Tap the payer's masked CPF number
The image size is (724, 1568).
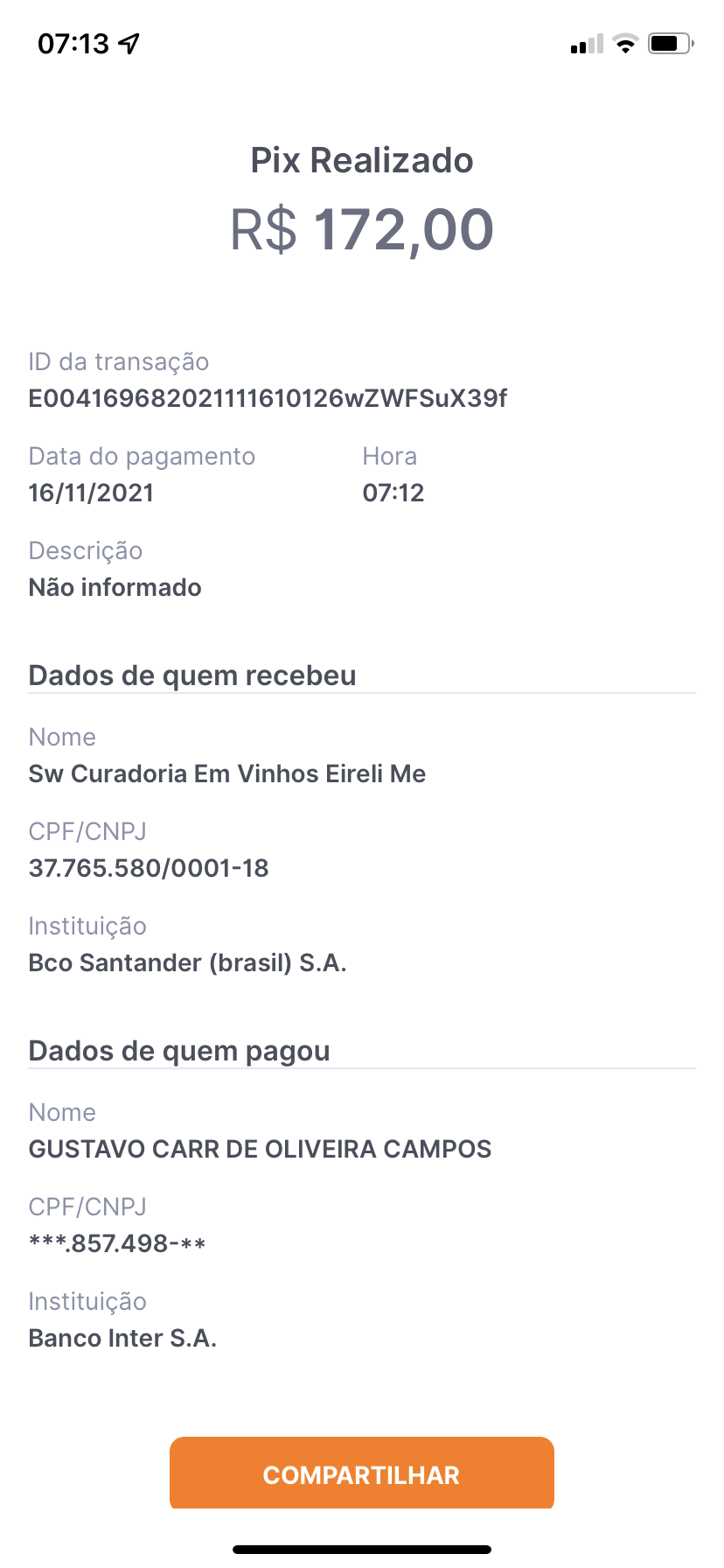[x=117, y=1243]
